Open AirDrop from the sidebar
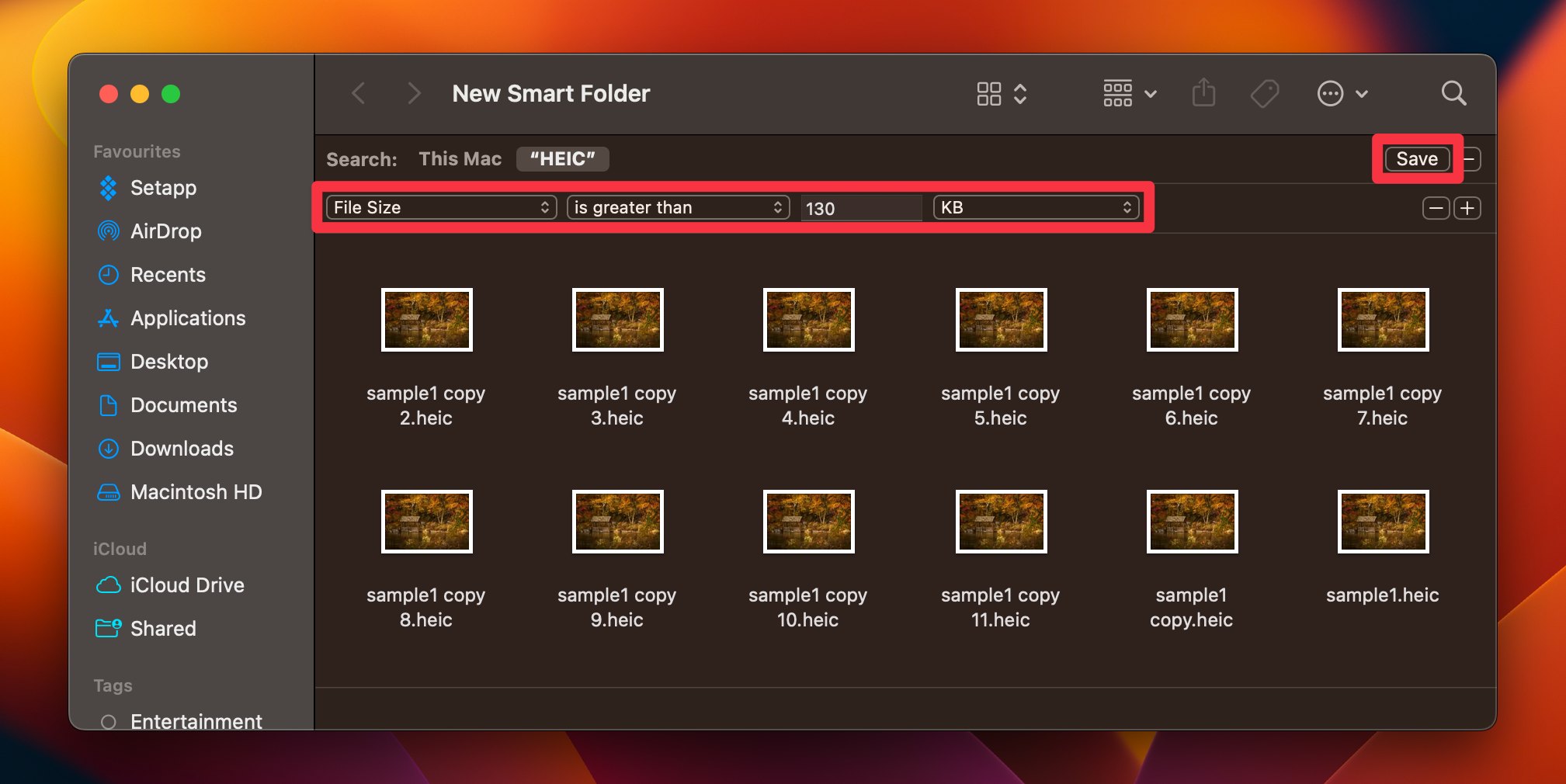This screenshot has height=784, width=1566. (x=165, y=231)
